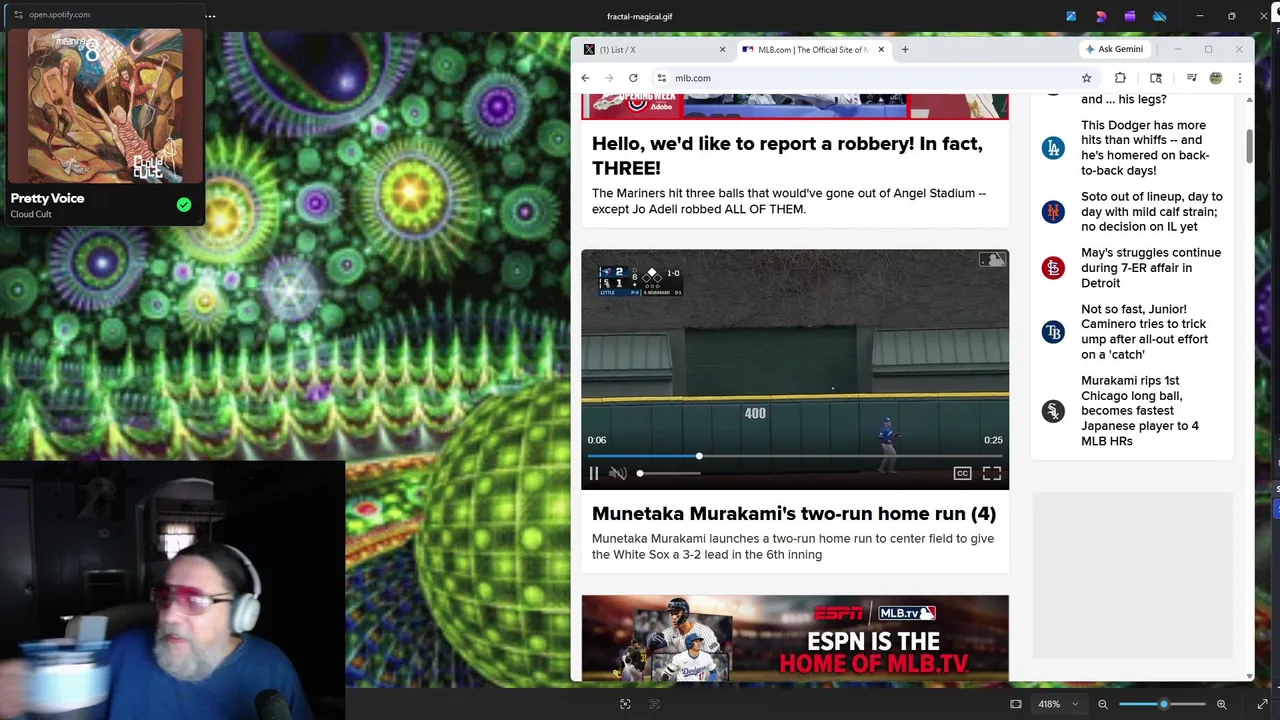The height and width of the screenshot is (720, 1280).
Task: Click the Mets team logo icon
Action: pyautogui.click(x=1053, y=212)
